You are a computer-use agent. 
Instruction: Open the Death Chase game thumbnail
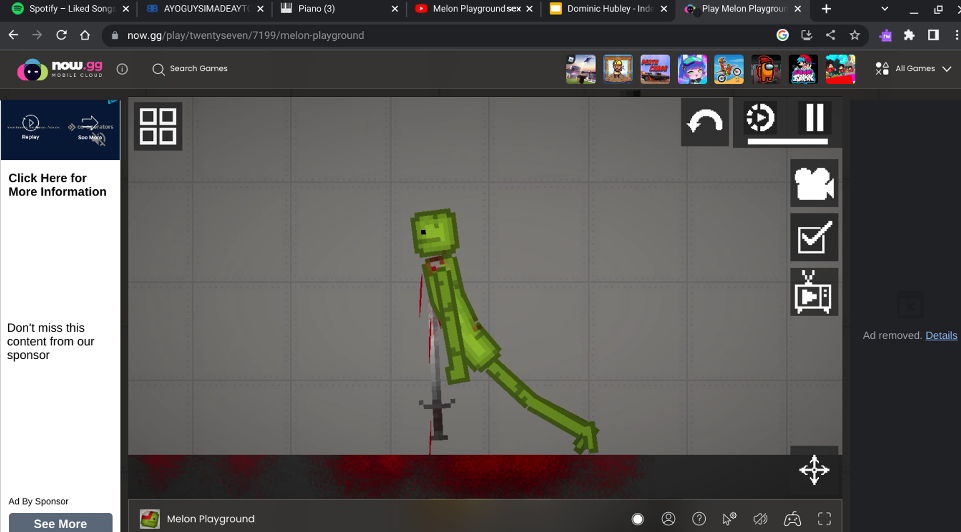click(655, 69)
